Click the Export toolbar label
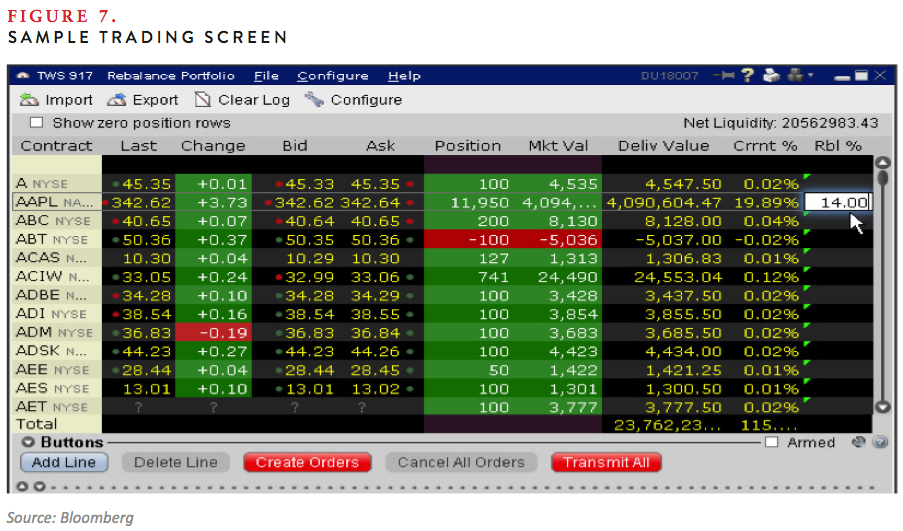This screenshot has width=903, height=531. [155, 100]
